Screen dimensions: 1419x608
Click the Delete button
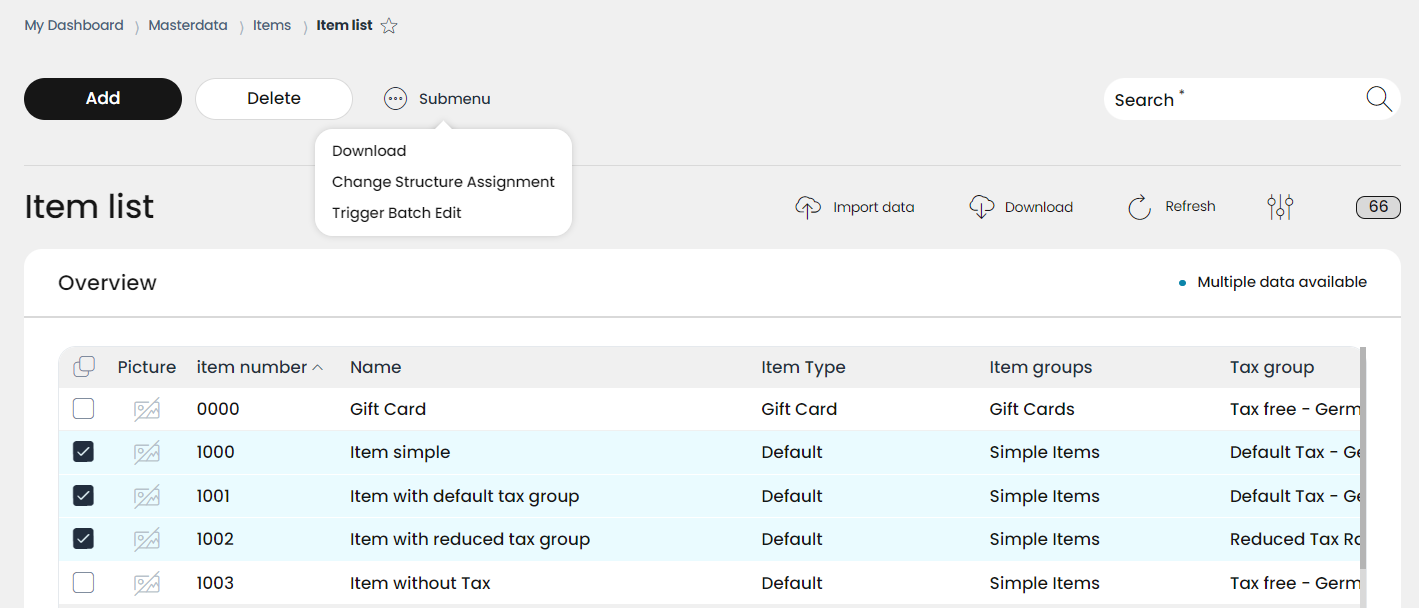[x=274, y=99]
